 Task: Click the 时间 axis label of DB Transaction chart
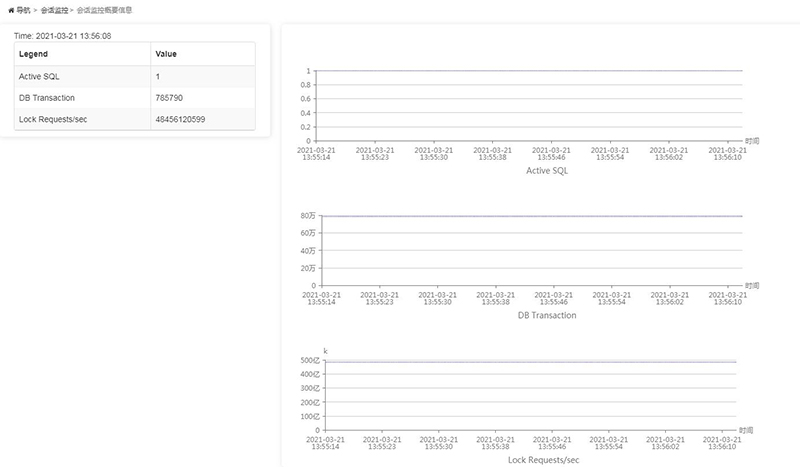point(752,286)
